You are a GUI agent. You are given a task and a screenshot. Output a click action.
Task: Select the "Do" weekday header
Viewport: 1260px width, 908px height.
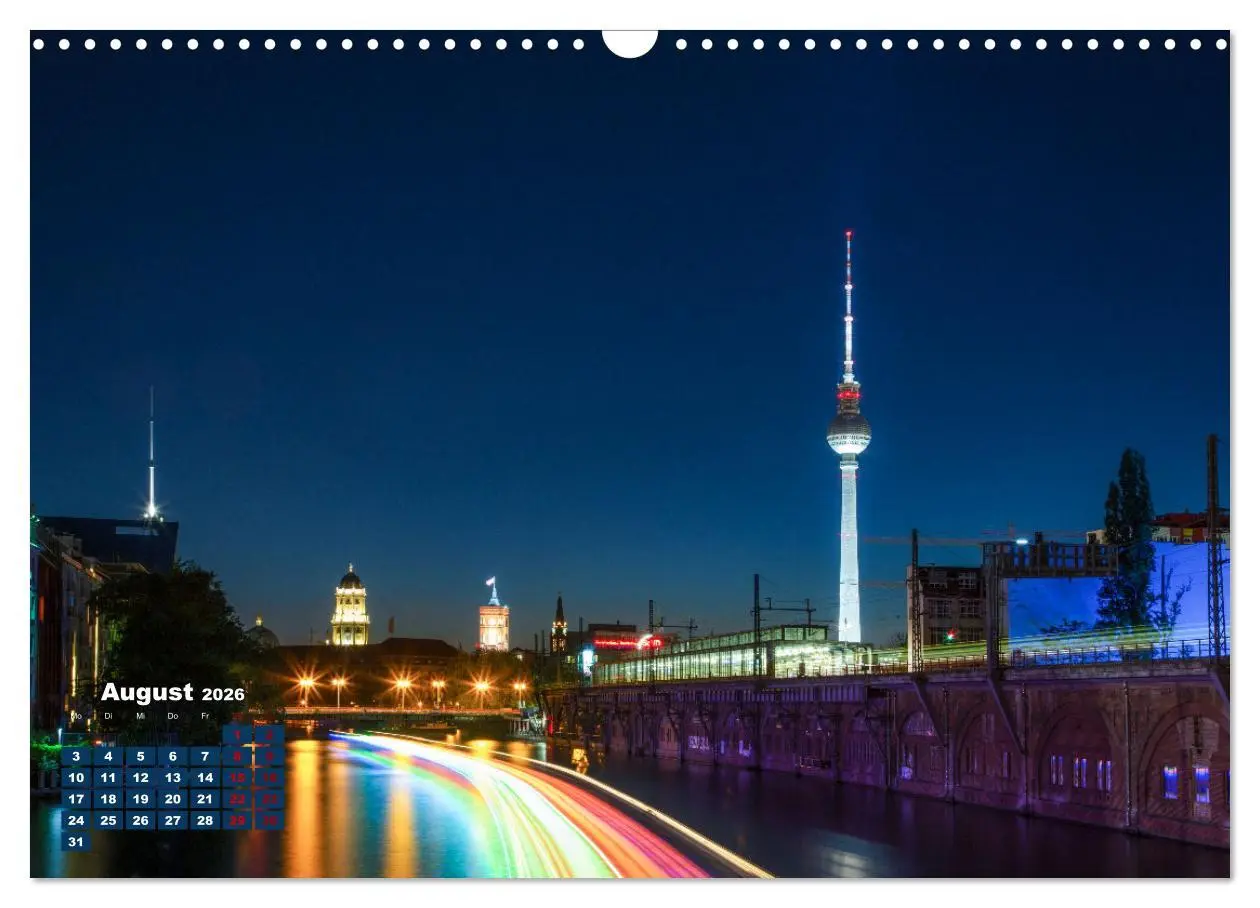[x=172, y=716]
